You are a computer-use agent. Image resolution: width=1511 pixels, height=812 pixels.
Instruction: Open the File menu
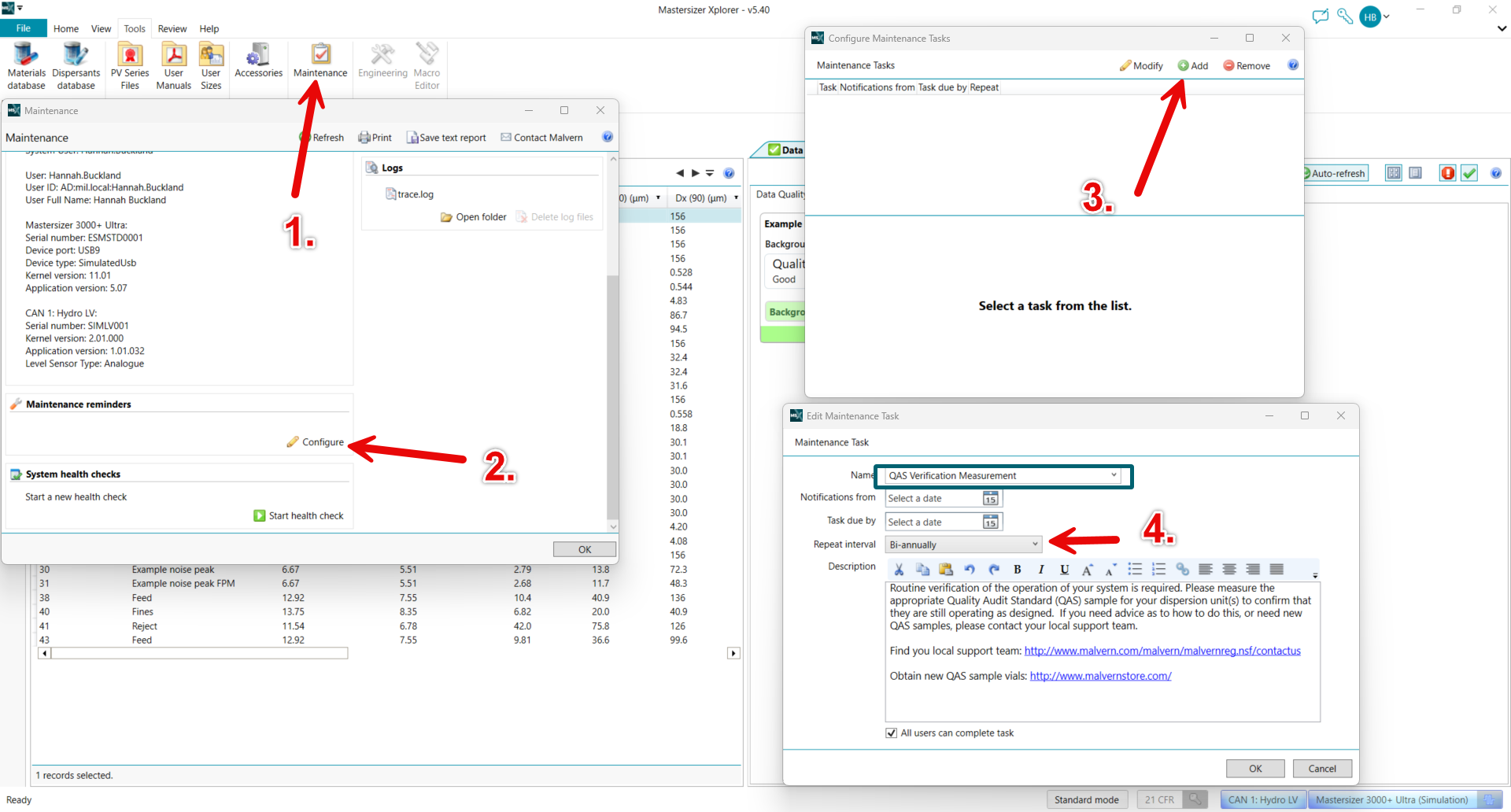tap(24, 29)
